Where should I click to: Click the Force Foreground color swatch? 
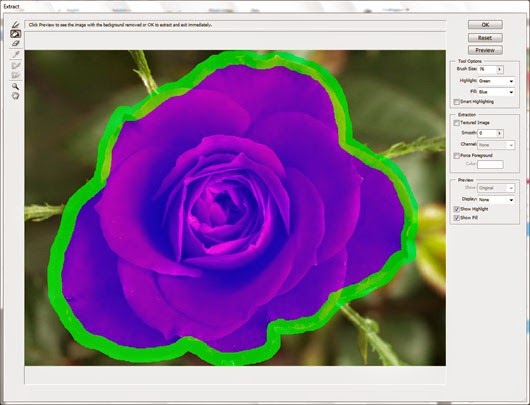tap(490, 164)
